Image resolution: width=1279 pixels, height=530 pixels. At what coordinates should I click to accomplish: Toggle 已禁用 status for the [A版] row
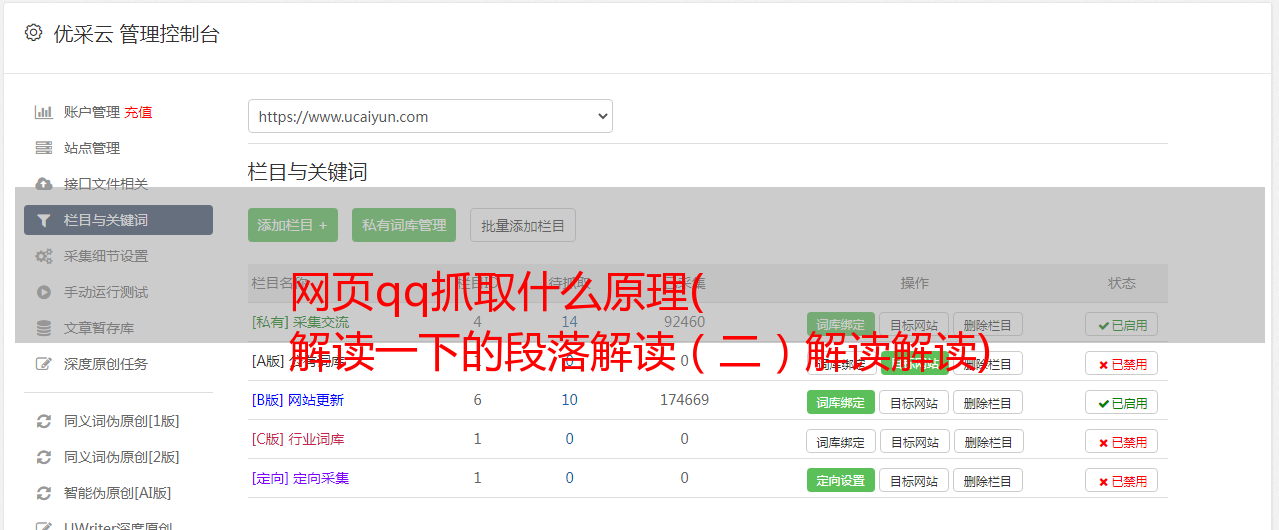pyautogui.click(x=1121, y=363)
